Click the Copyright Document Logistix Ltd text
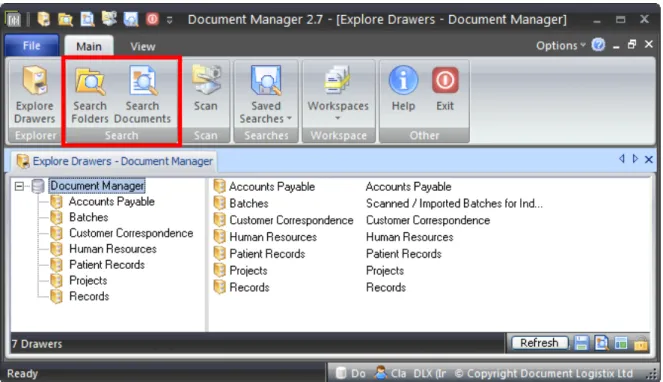This screenshot has width=663, height=382. [x=544, y=374]
